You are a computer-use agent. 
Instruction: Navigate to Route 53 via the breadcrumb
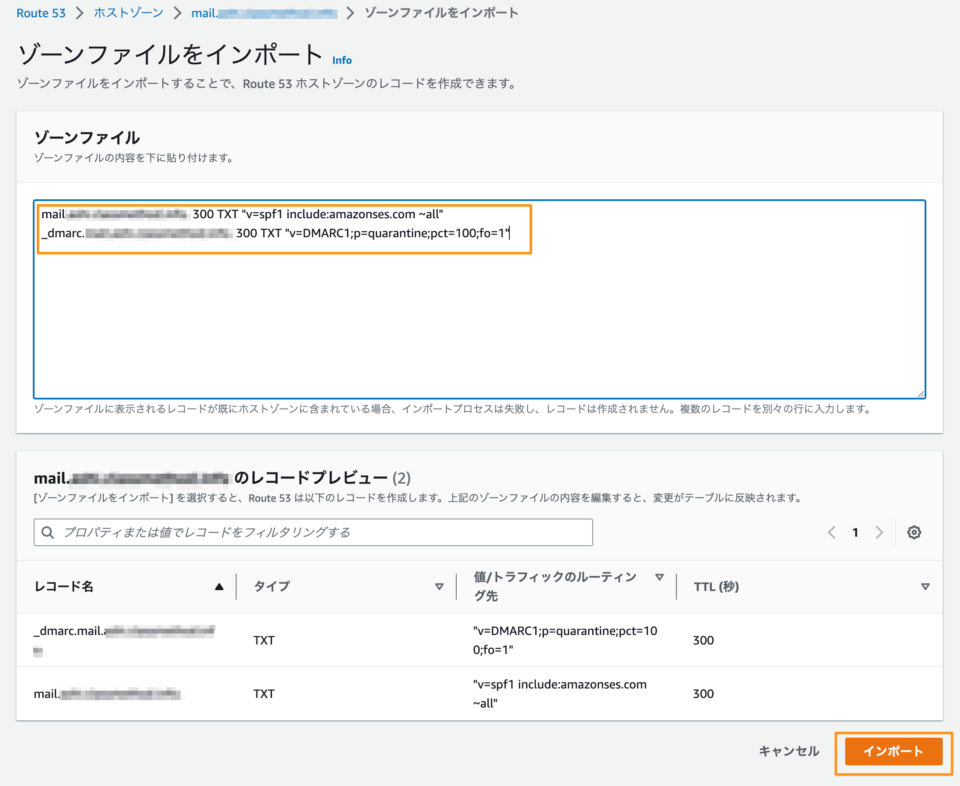33,13
